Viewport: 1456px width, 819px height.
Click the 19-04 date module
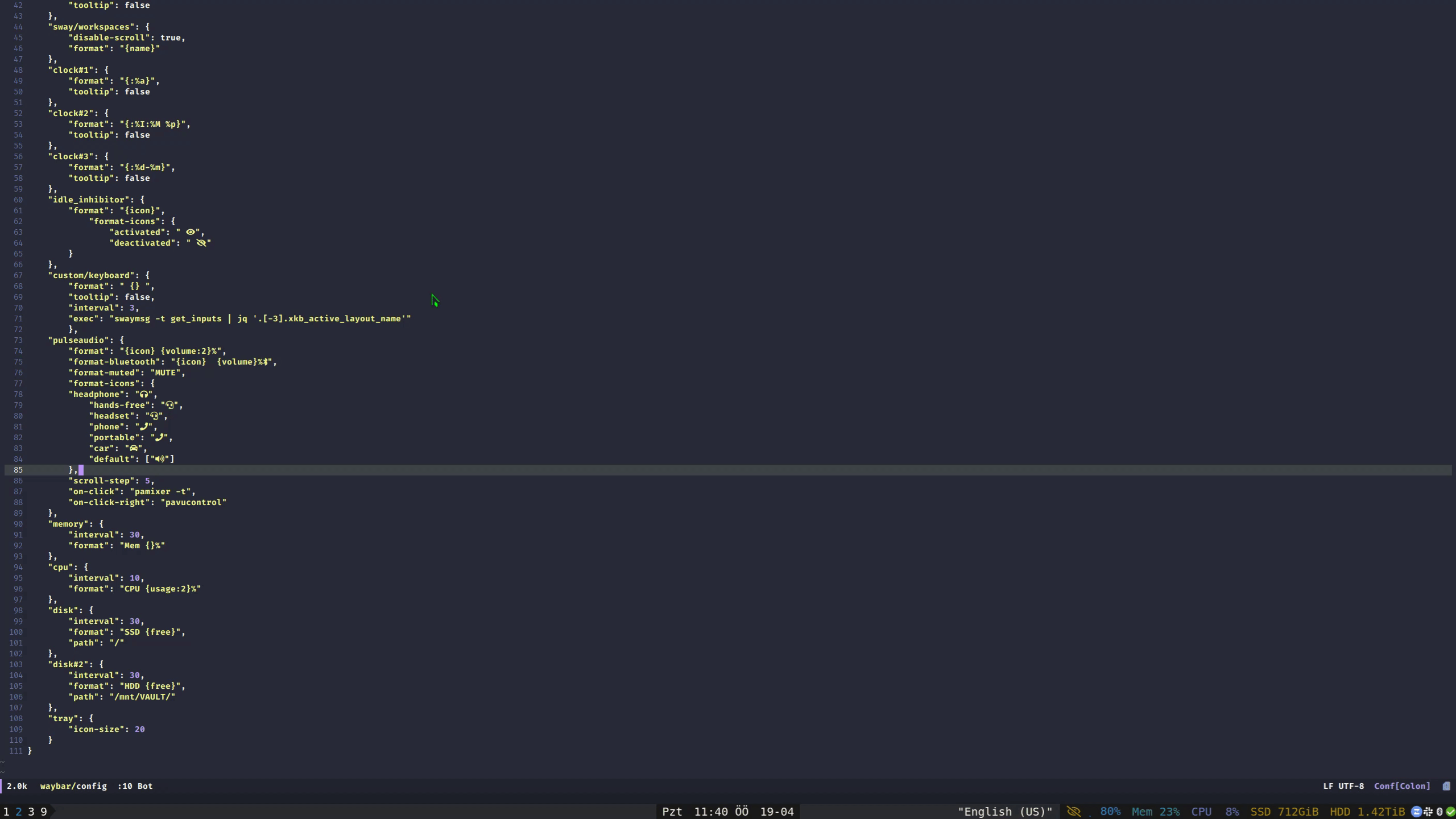tap(777, 812)
